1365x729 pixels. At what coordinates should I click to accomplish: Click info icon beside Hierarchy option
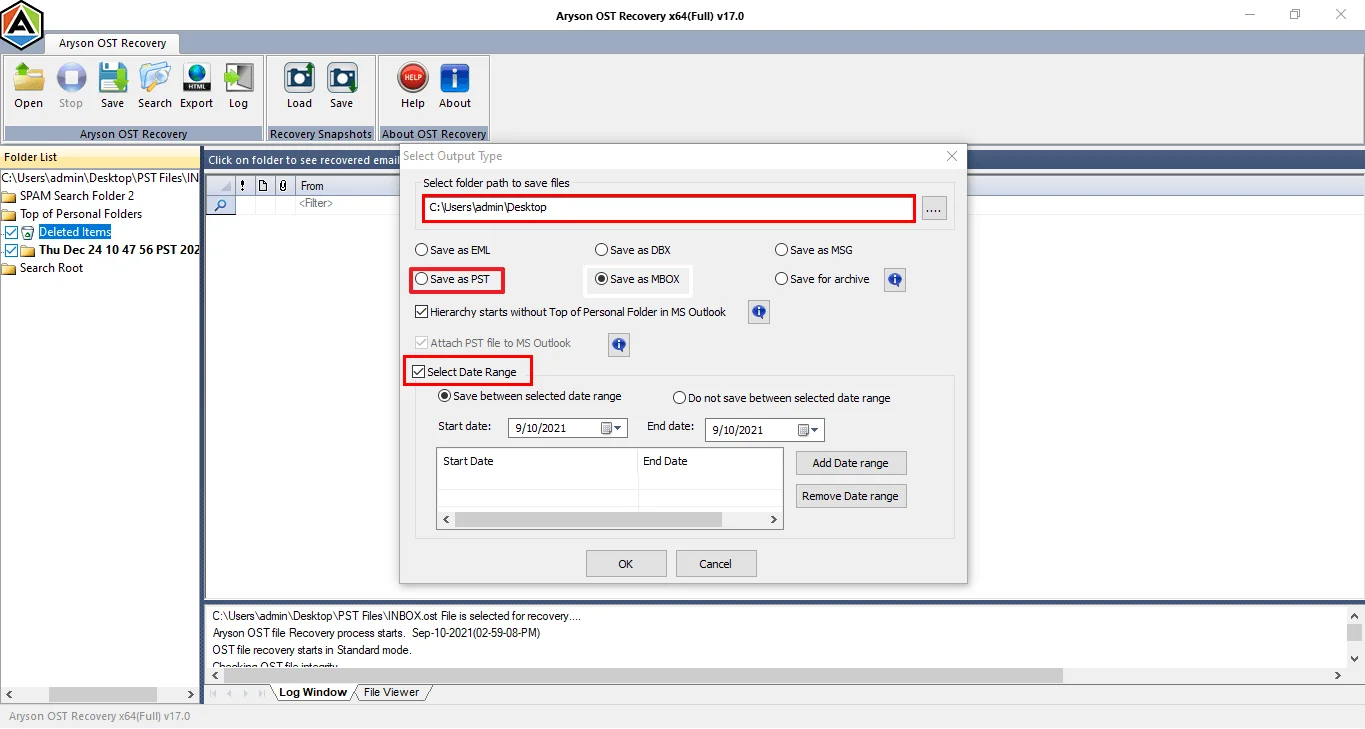tap(759, 313)
